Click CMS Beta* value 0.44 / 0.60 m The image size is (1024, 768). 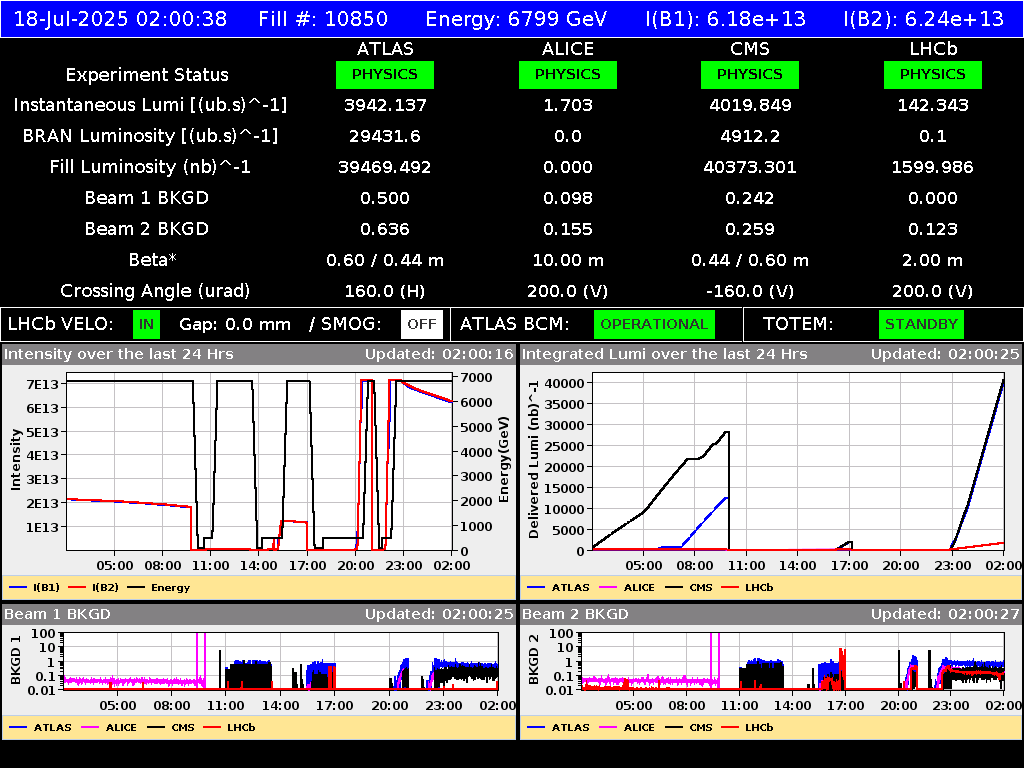(750, 260)
